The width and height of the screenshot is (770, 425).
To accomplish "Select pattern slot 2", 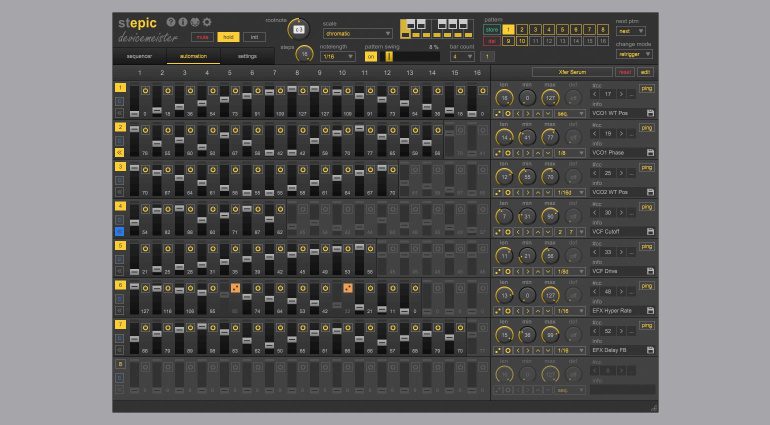I will (x=522, y=29).
